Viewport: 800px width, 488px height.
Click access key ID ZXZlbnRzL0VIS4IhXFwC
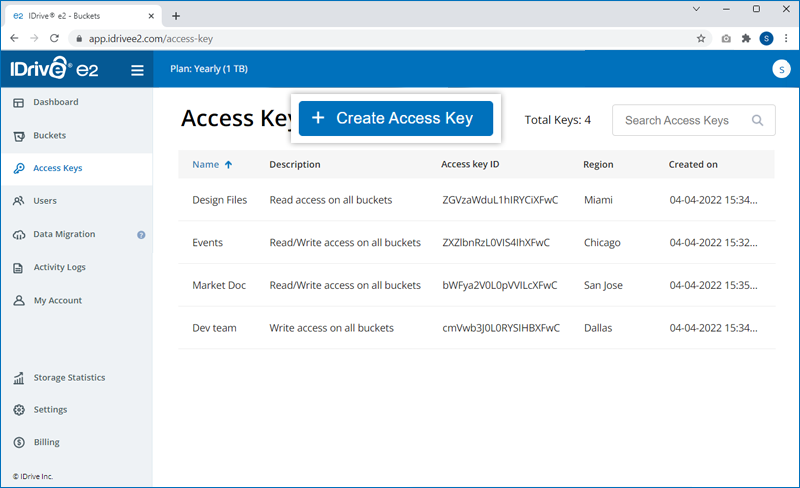tap(496, 242)
